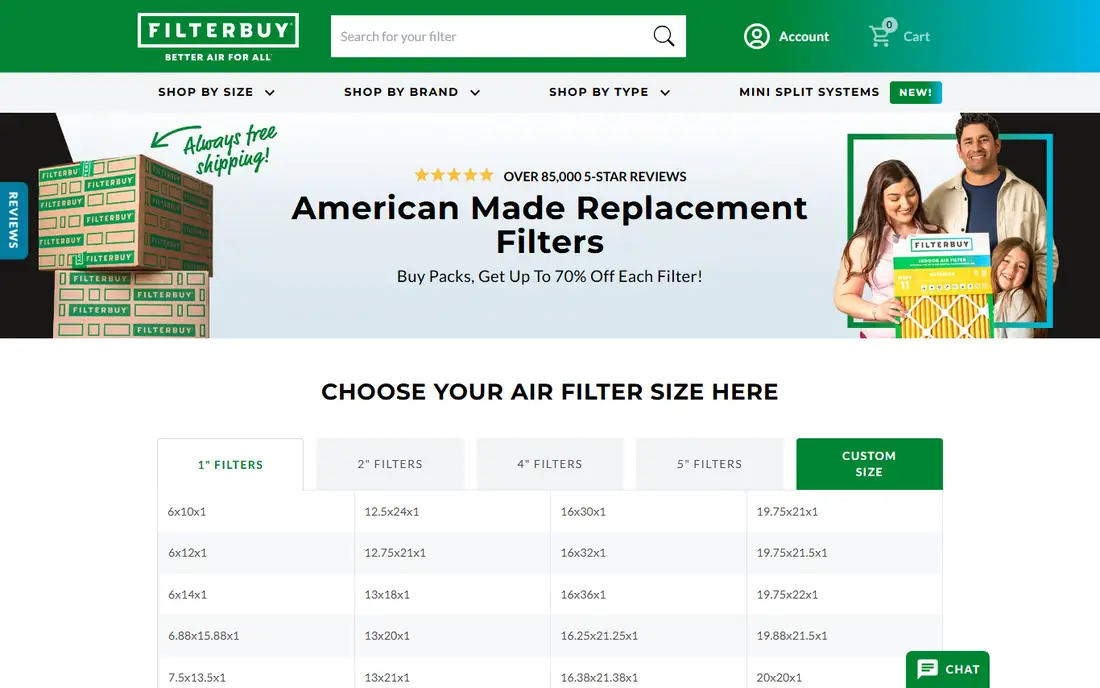
Task: Select the 13x20x1 filter size
Action: tap(387, 635)
